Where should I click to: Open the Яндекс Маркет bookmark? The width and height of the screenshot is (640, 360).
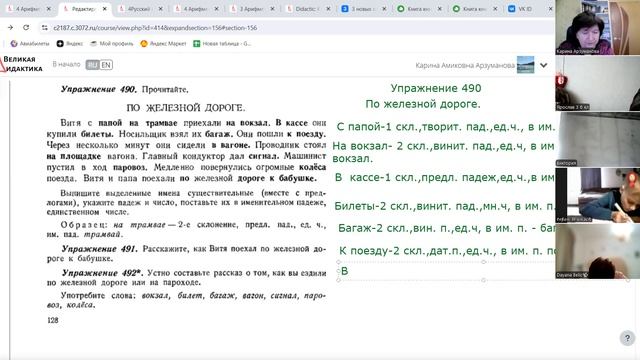[x=163, y=43]
